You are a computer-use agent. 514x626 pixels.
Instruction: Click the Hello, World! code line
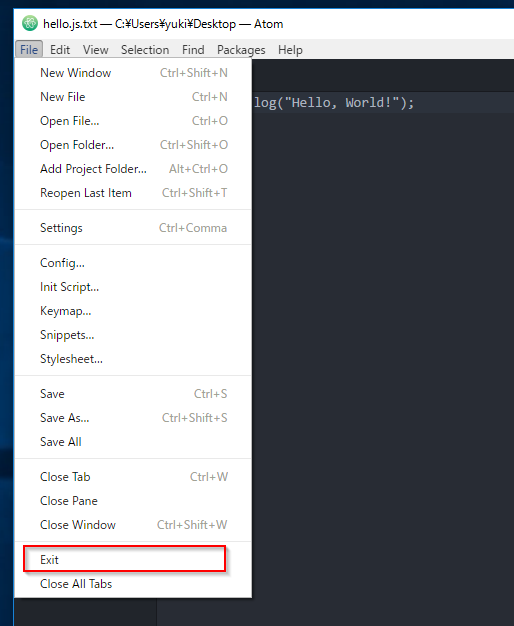tap(334, 103)
